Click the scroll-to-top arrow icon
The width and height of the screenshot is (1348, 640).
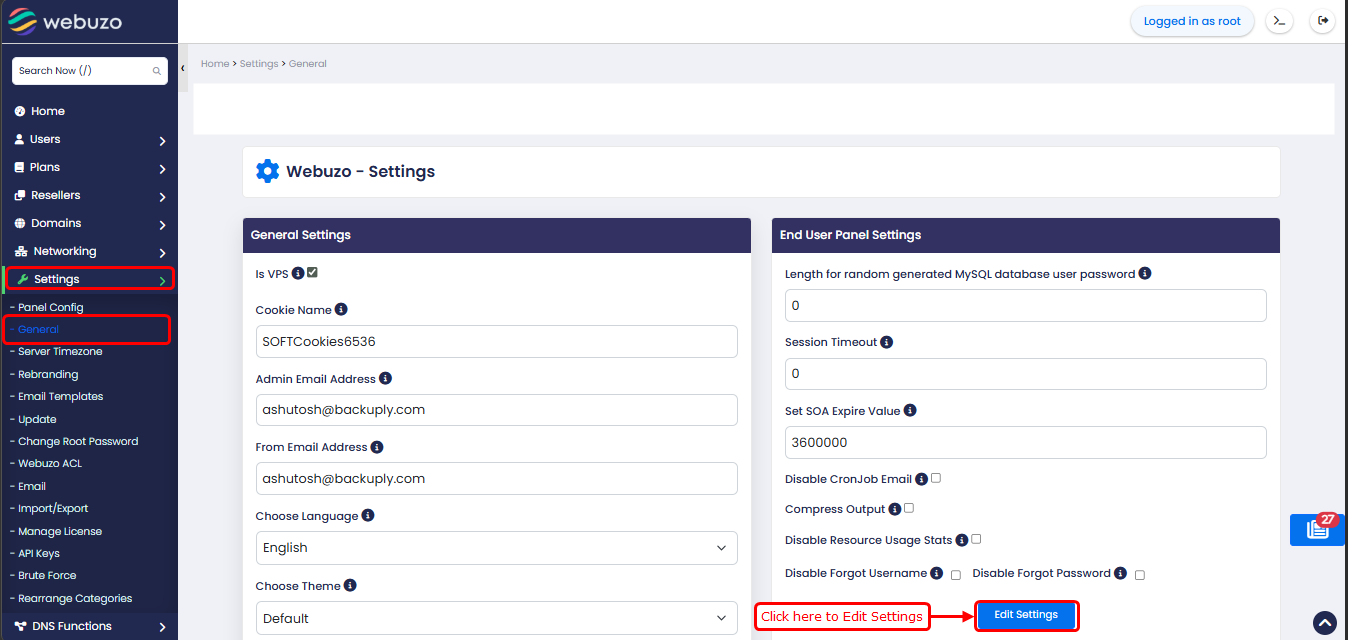(1324, 623)
